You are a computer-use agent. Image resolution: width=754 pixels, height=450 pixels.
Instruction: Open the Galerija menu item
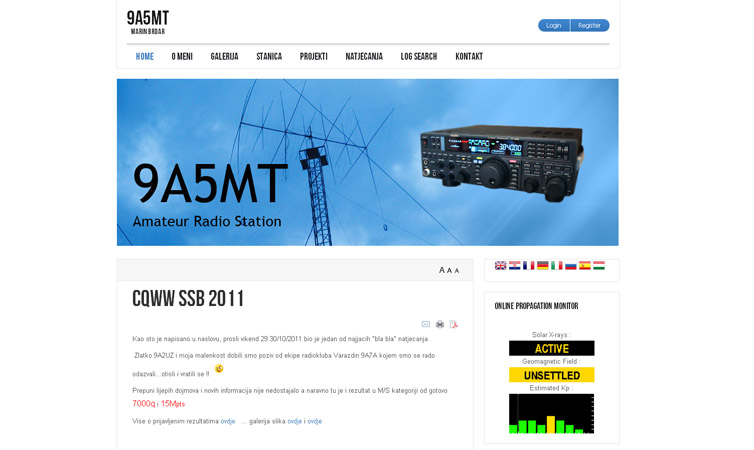224,57
